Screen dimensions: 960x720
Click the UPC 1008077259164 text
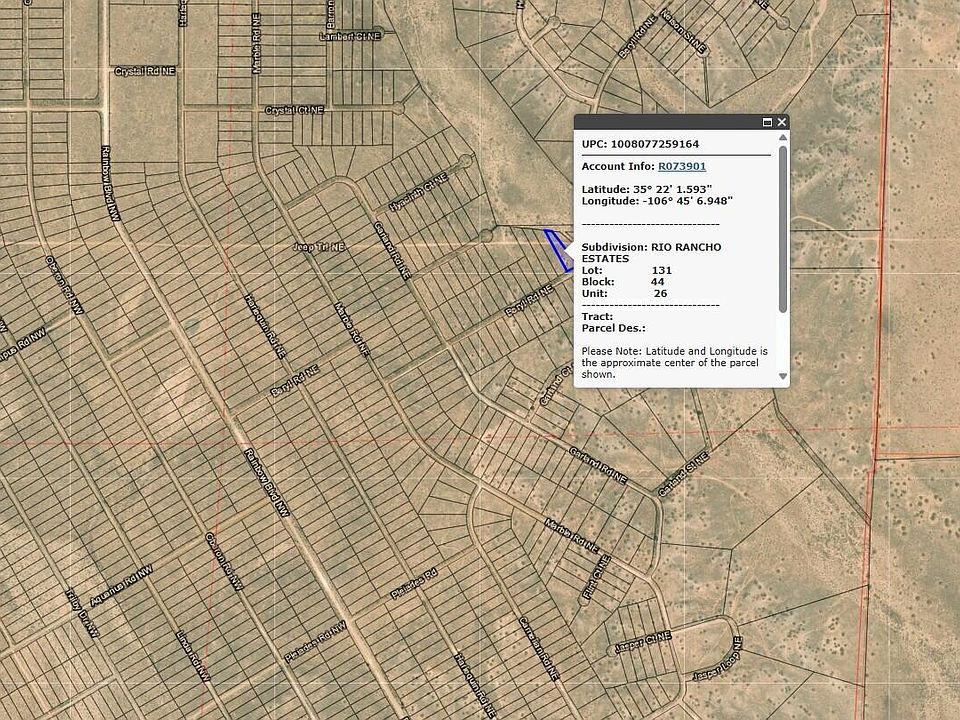point(640,144)
